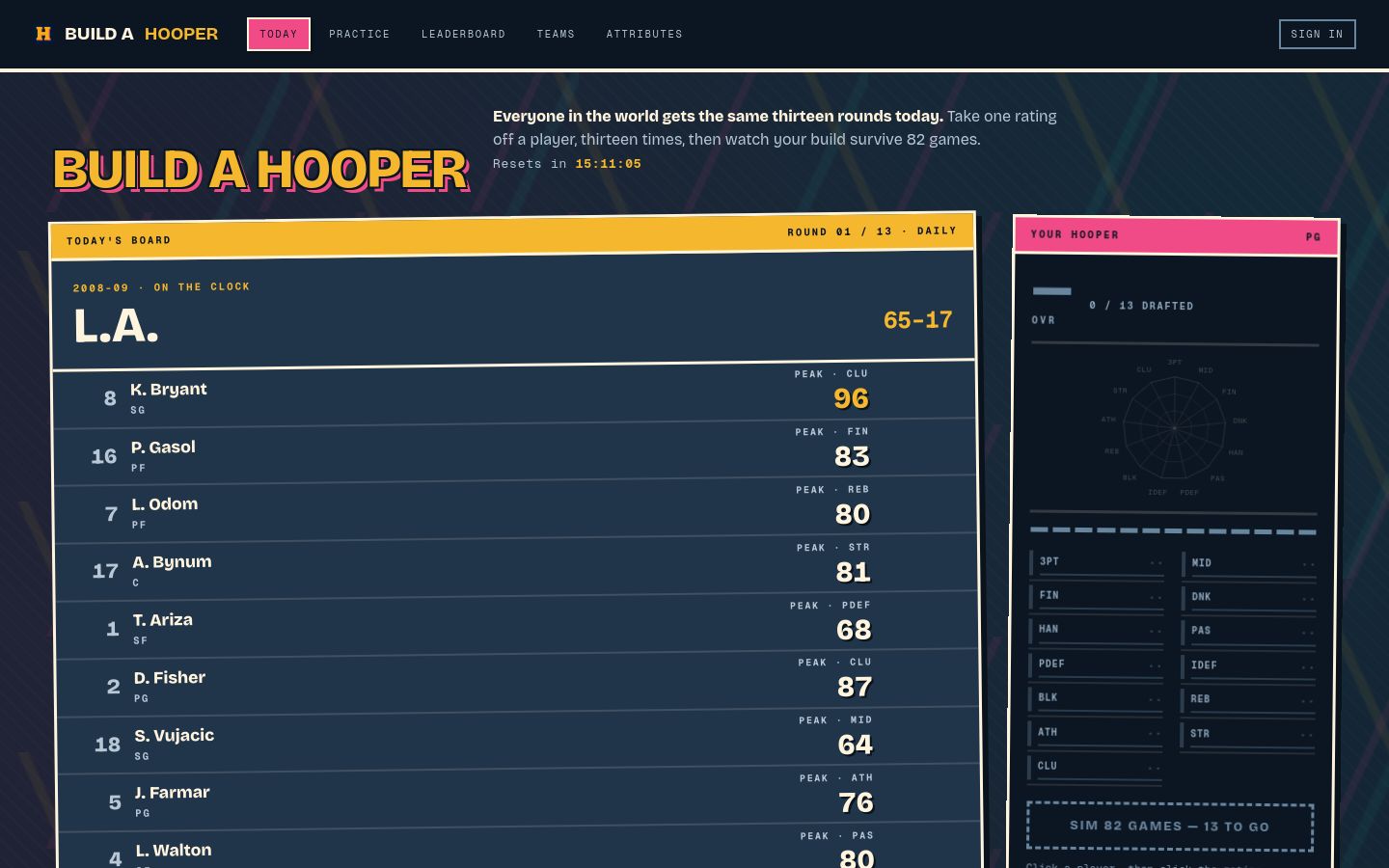Click the 65-17 team record
Image resolution: width=1389 pixels, height=868 pixels.
[917, 320]
